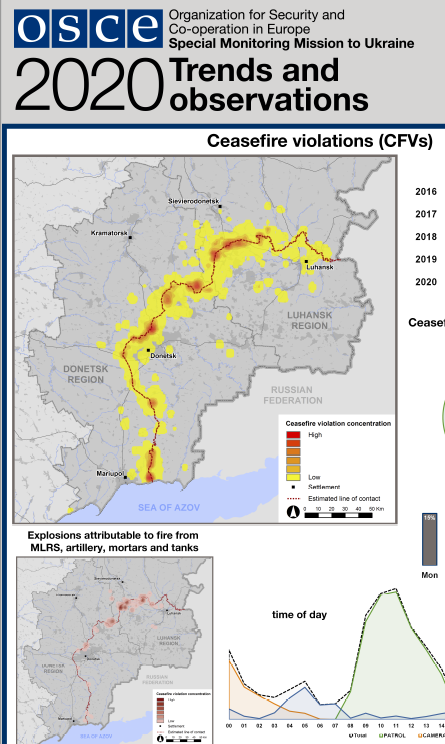This screenshot has width=445, height=744.
Task: Click the scale bar in the main map legend
Action: tap(338, 515)
